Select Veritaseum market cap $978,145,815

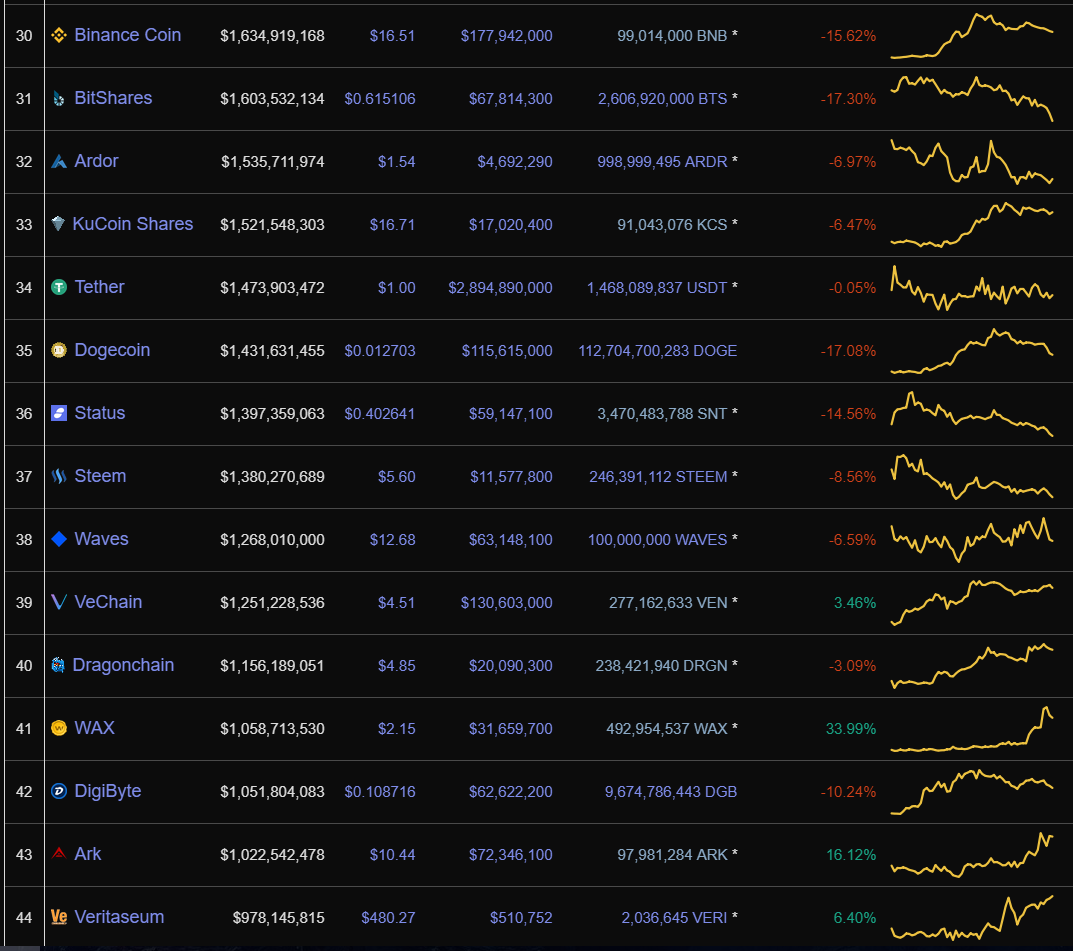(x=279, y=917)
